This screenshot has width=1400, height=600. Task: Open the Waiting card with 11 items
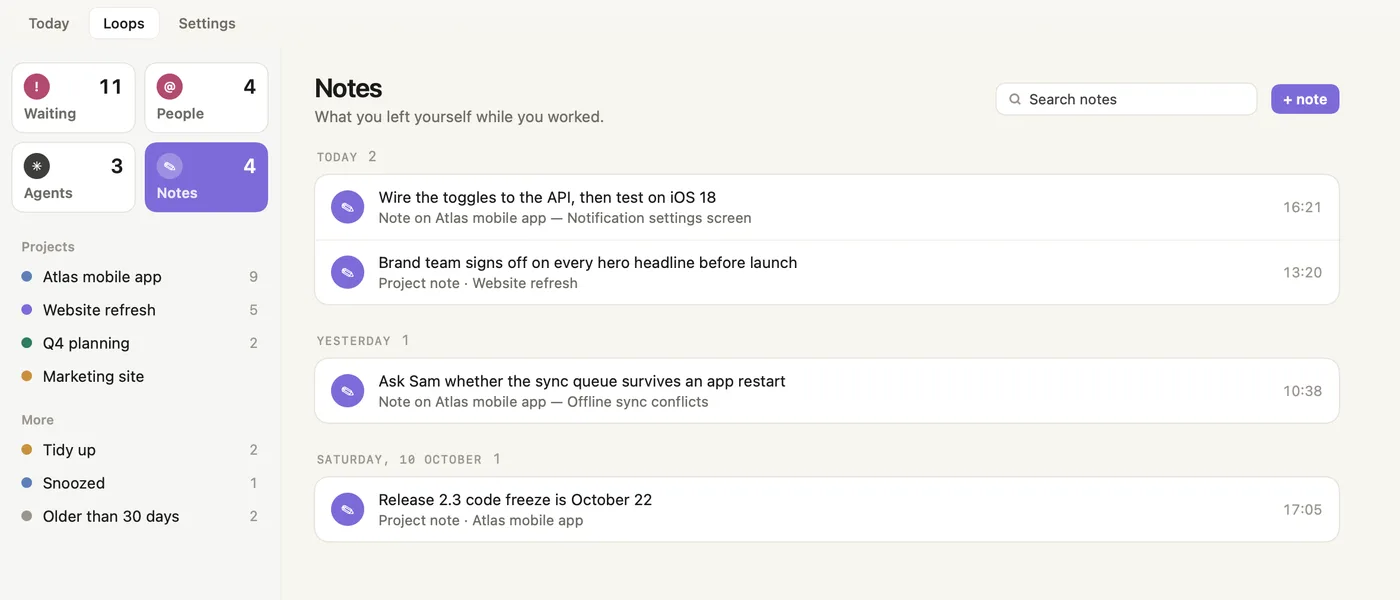pos(73,98)
